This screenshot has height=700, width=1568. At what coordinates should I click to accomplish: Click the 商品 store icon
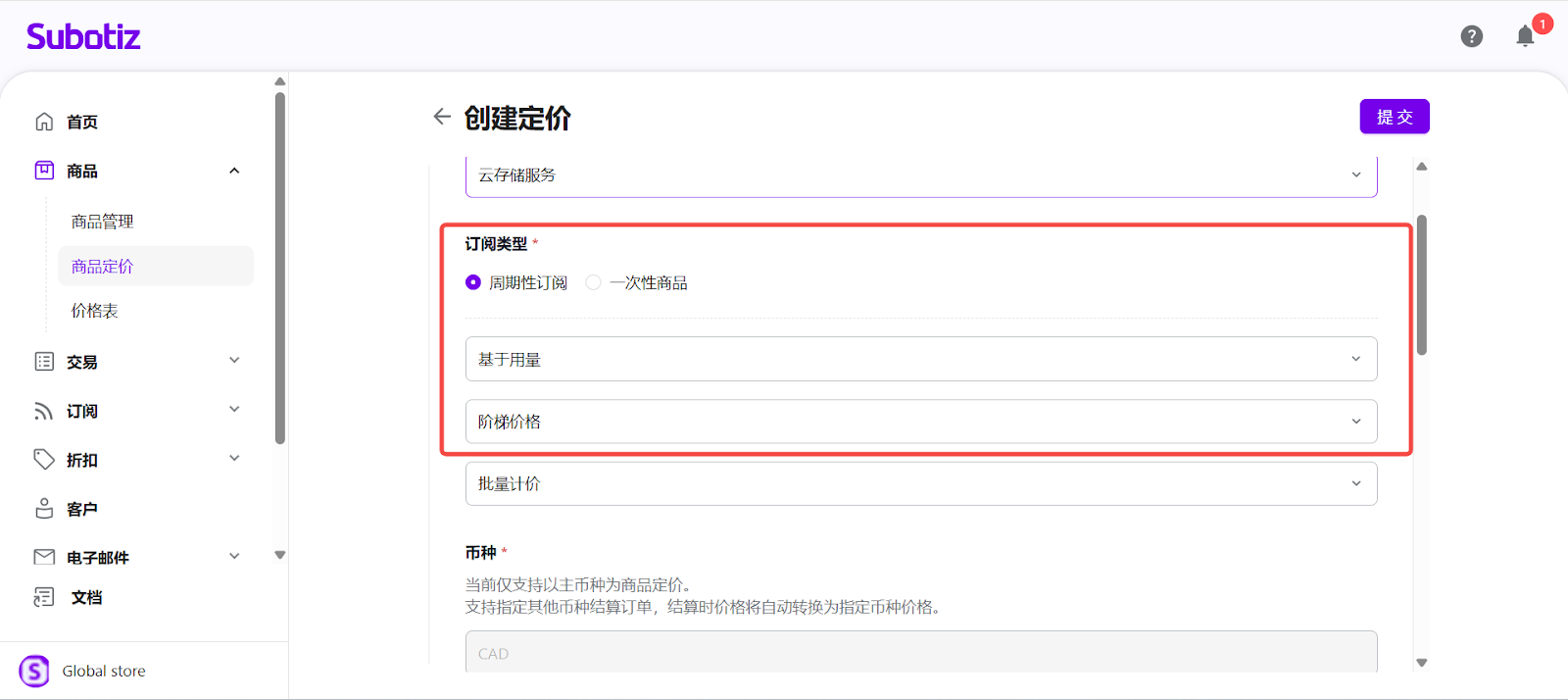pos(44,171)
